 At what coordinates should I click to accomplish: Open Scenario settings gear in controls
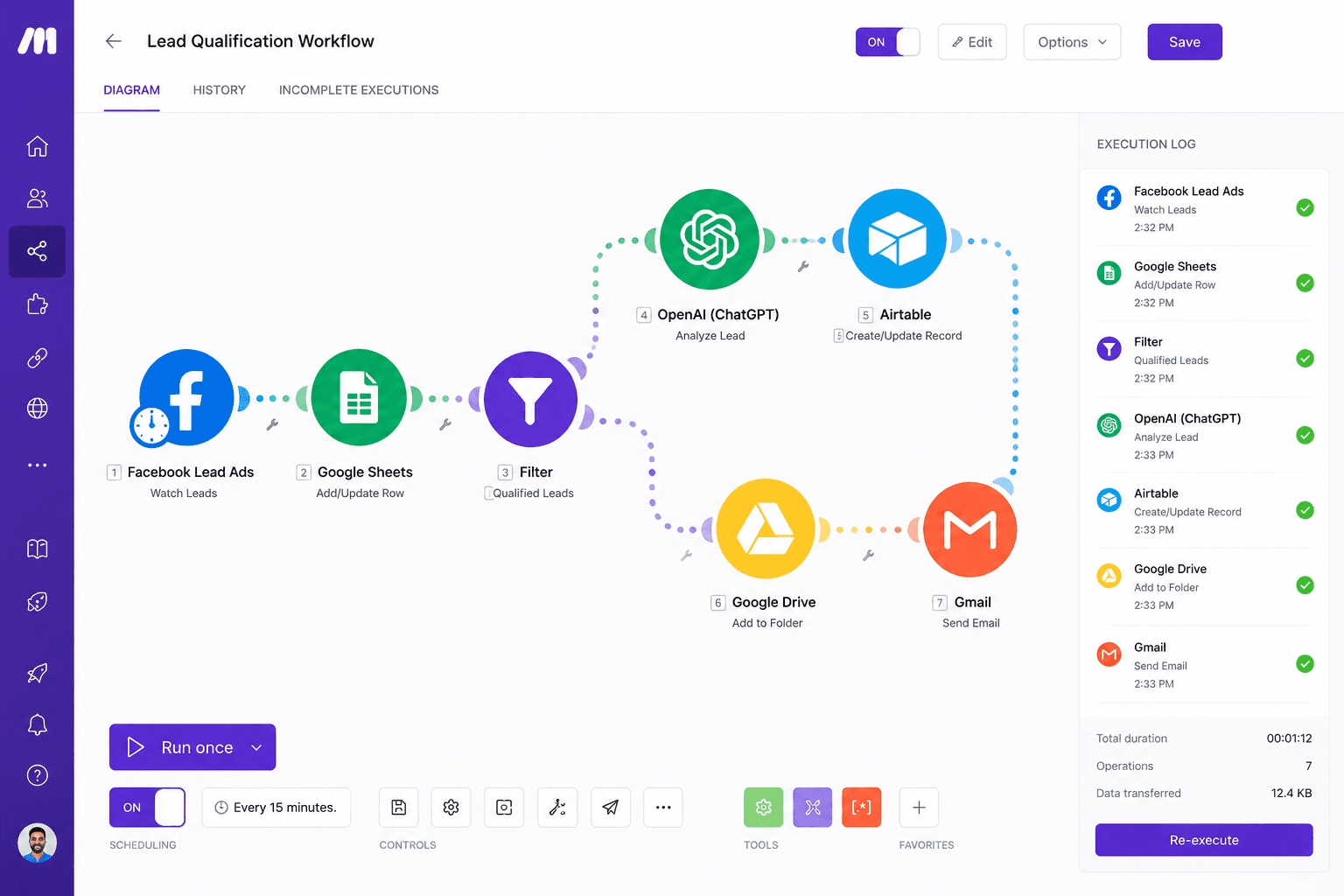(451, 808)
